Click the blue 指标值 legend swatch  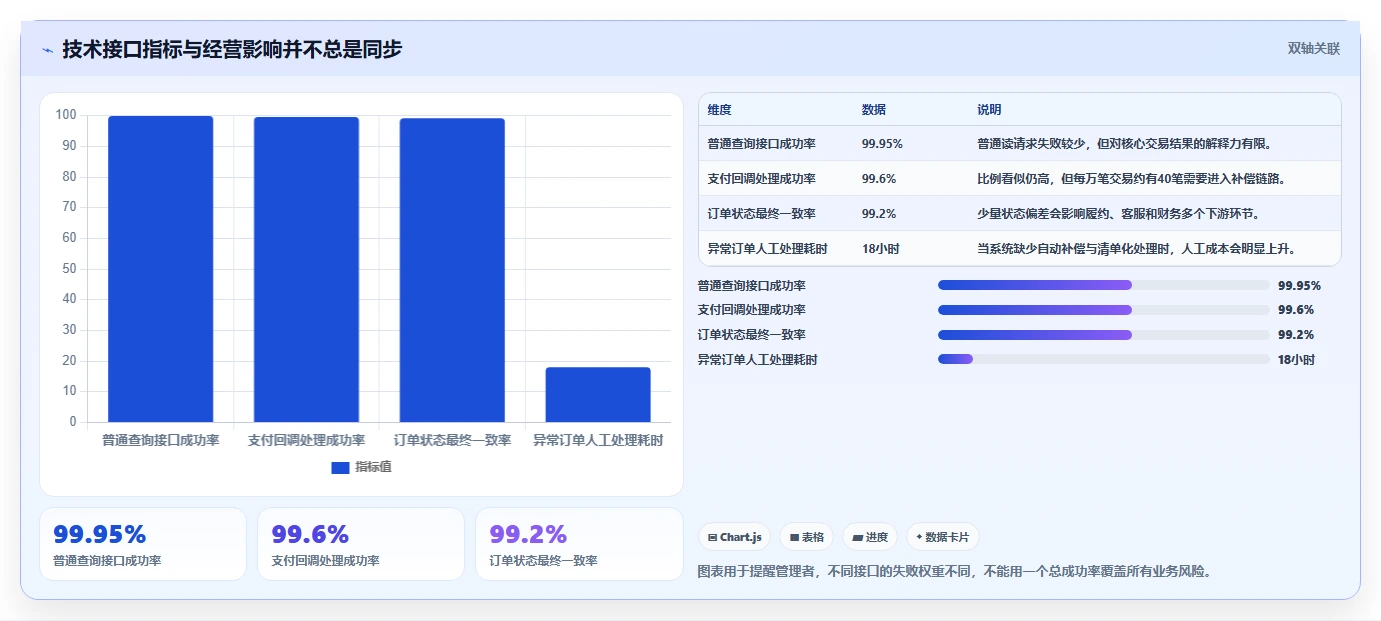click(x=340, y=467)
